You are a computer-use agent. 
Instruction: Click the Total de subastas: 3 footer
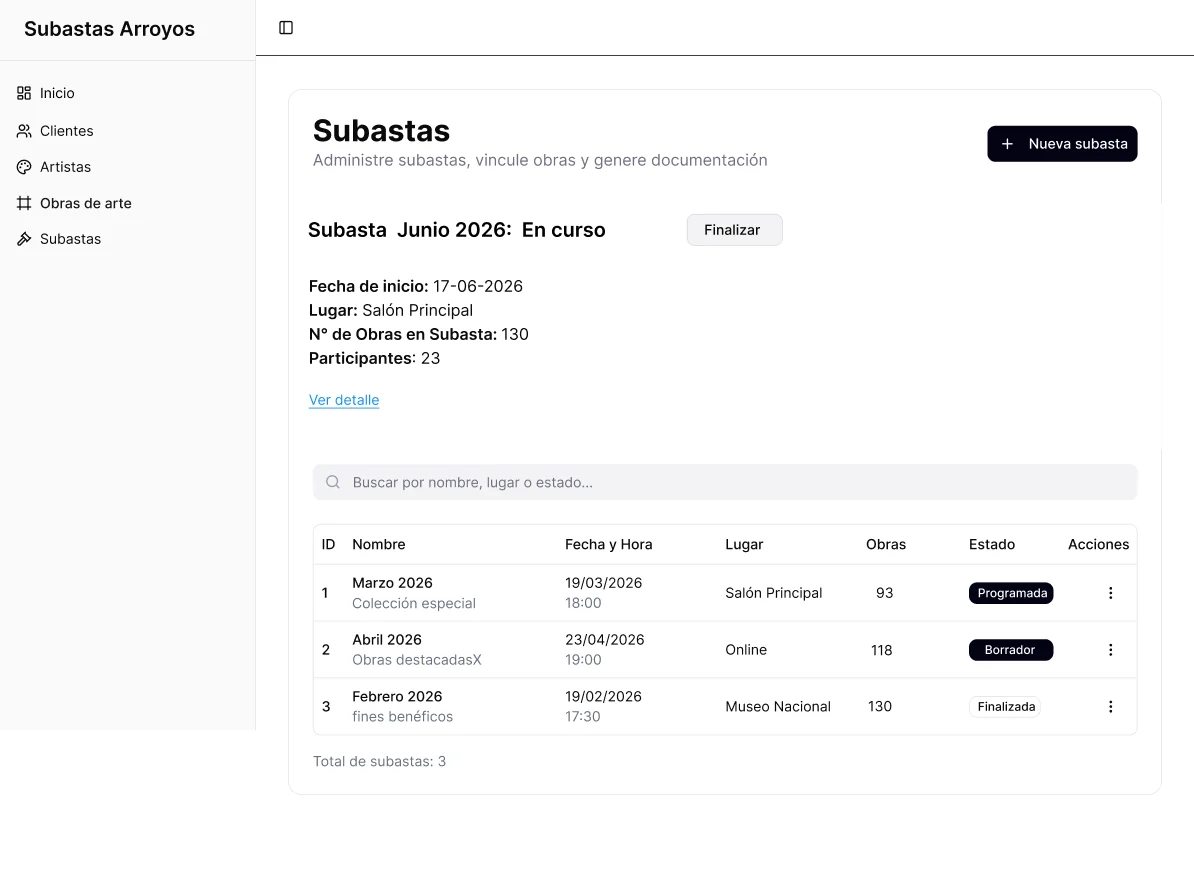pos(379,761)
